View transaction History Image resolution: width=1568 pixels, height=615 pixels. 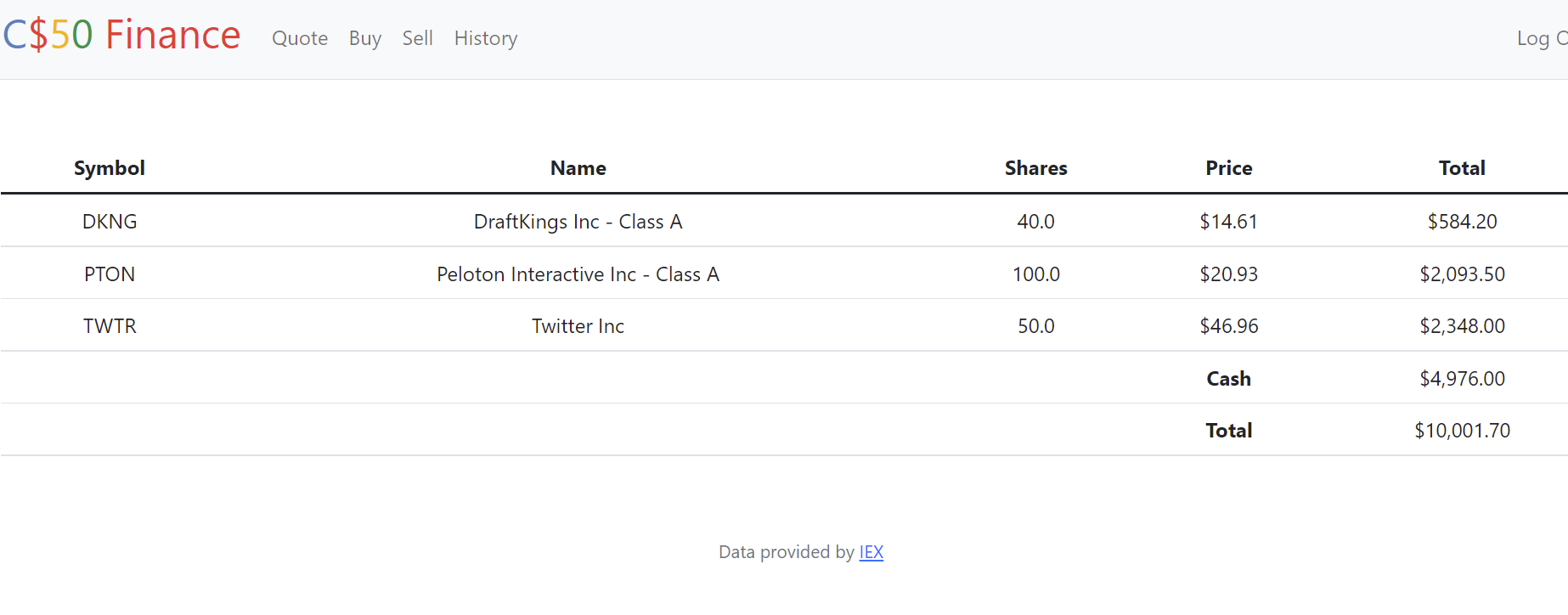point(486,38)
